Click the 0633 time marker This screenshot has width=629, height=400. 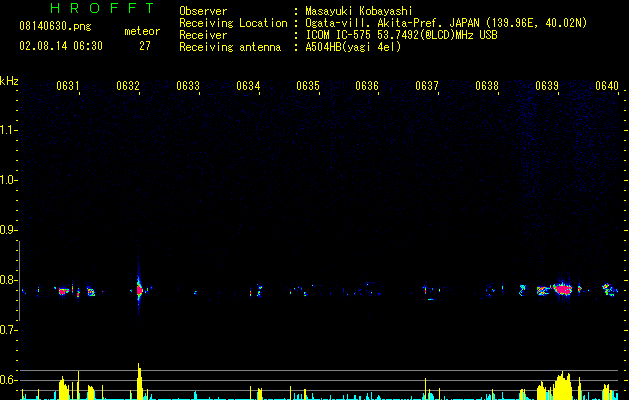pos(188,86)
